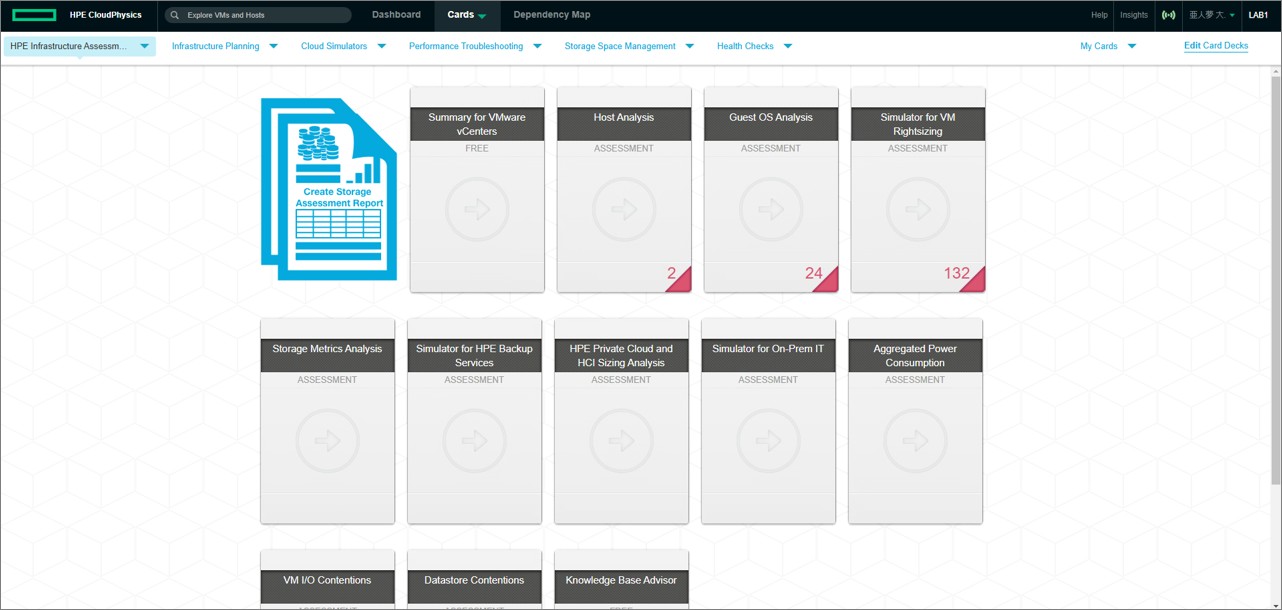
Task: Open the Cards tab dropdown arrow
Action: click(482, 16)
